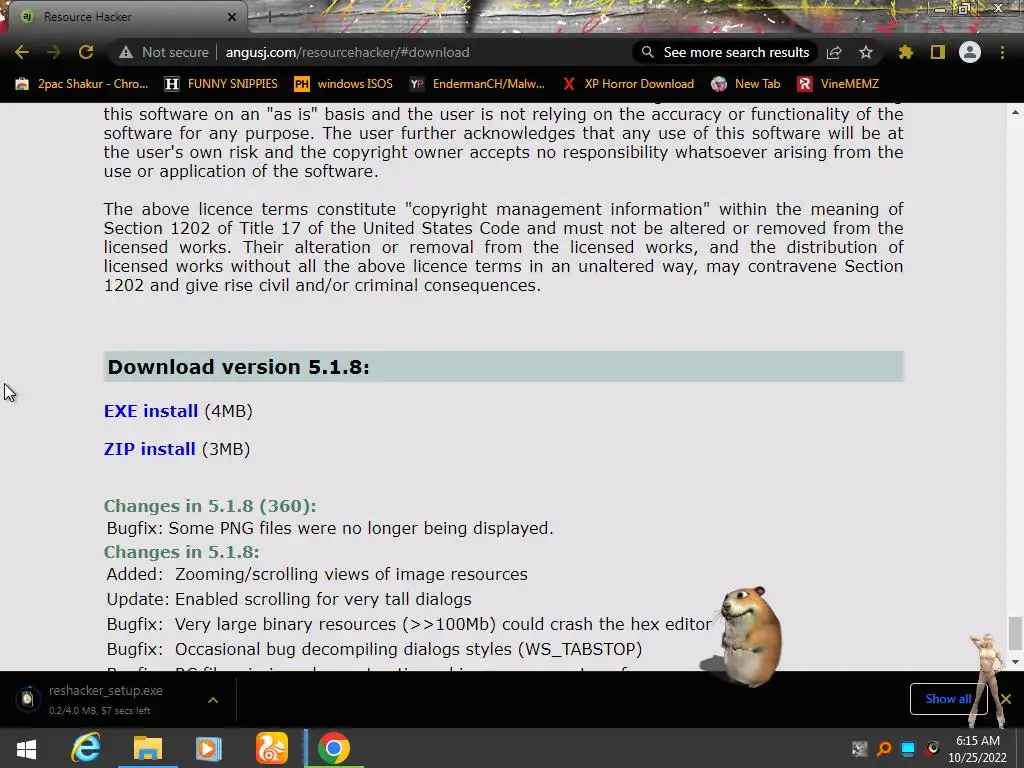Image resolution: width=1024 pixels, height=768 pixels.
Task: Open the FUNNY SNIPPIES bookmark
Action: pyautogui.click(x=221, y=84)
